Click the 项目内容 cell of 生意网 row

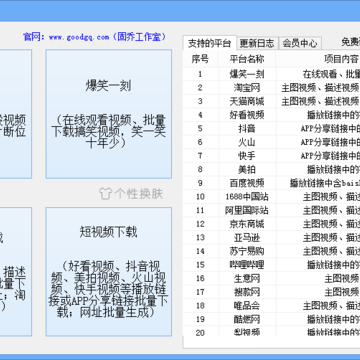318,278
